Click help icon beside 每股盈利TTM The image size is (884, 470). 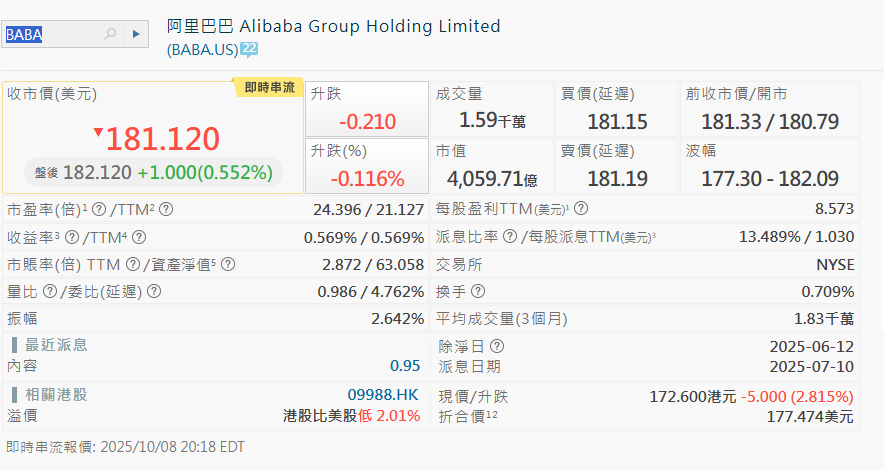click(580, 210)
